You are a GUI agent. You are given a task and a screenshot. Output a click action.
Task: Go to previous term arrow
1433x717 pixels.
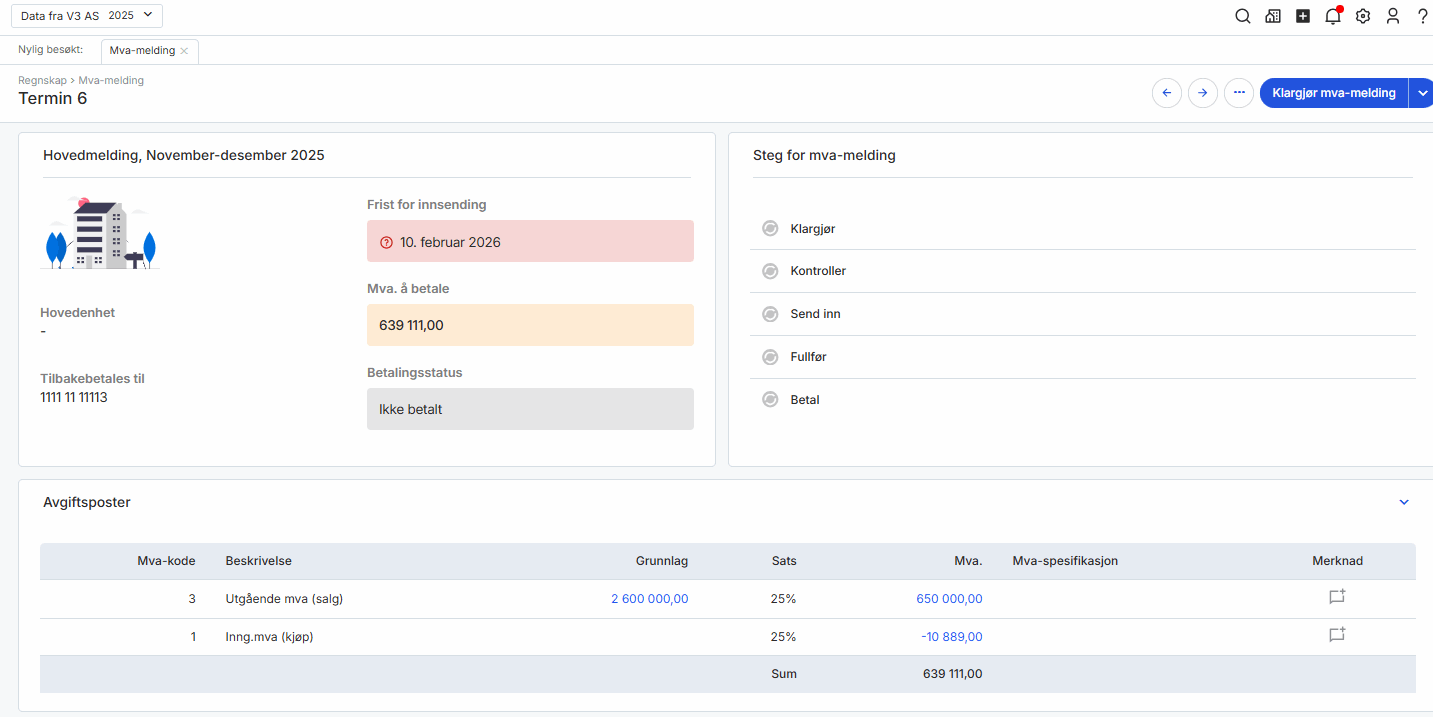(x=1166, y=93)
